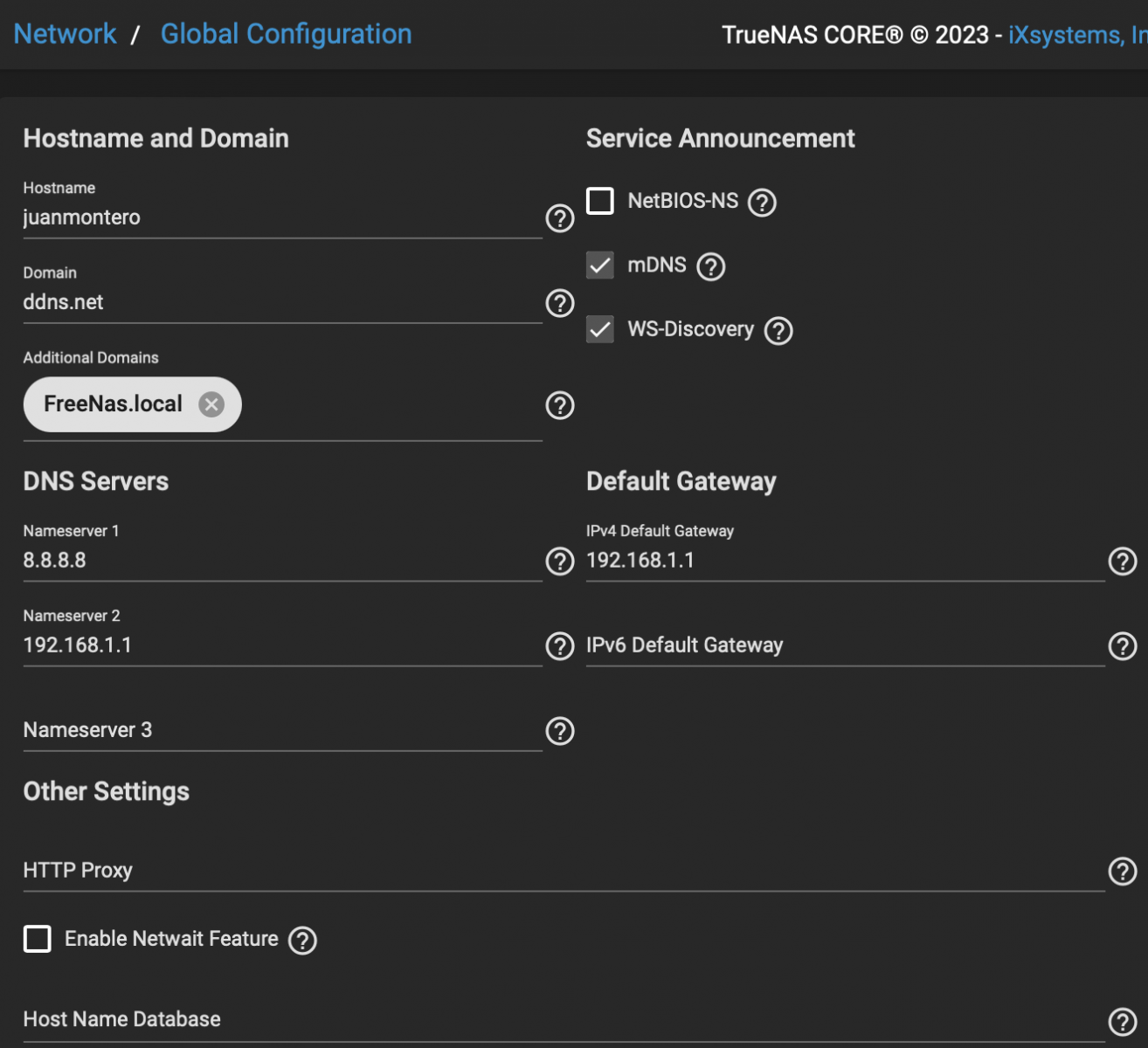Open Global Configuration breadcrumb link
The width and height of the screenshot is (1148, 1048).
[286, 34]
